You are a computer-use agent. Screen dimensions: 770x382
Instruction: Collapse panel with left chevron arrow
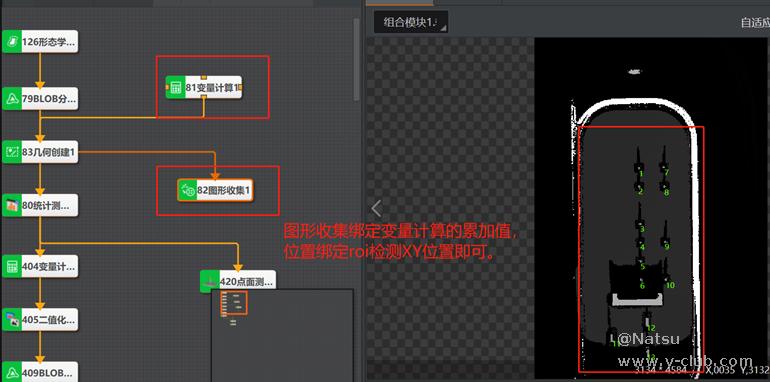(376, 209)
